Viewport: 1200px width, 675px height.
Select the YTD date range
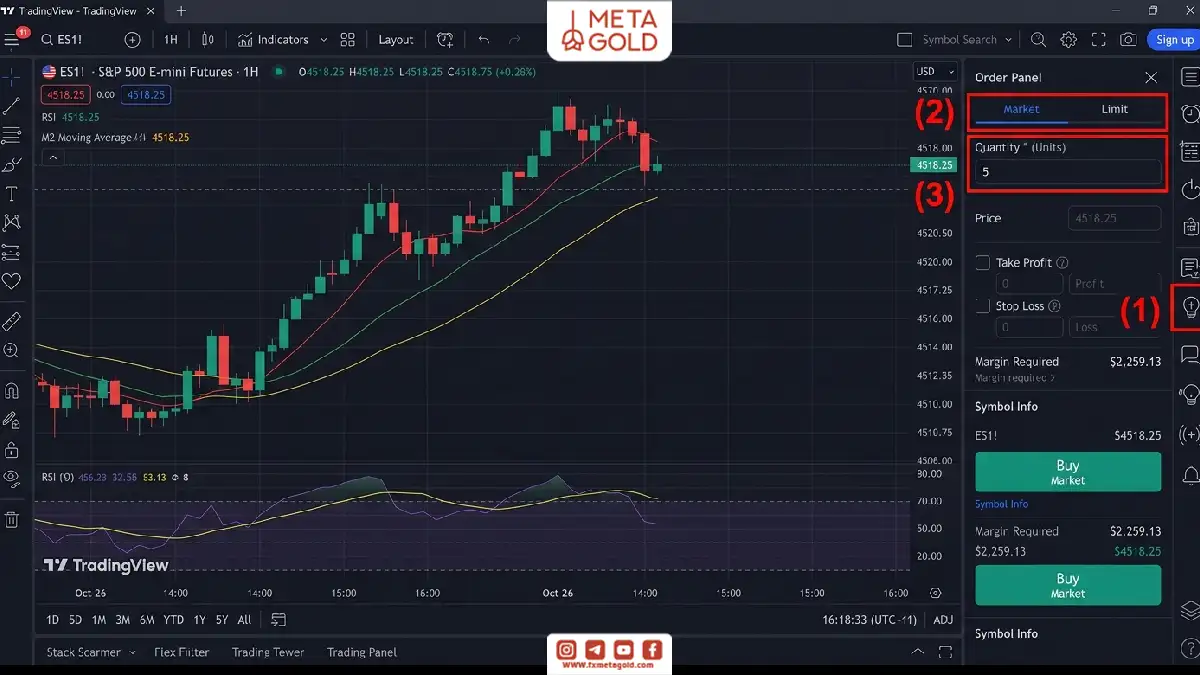tap(173, 620)
